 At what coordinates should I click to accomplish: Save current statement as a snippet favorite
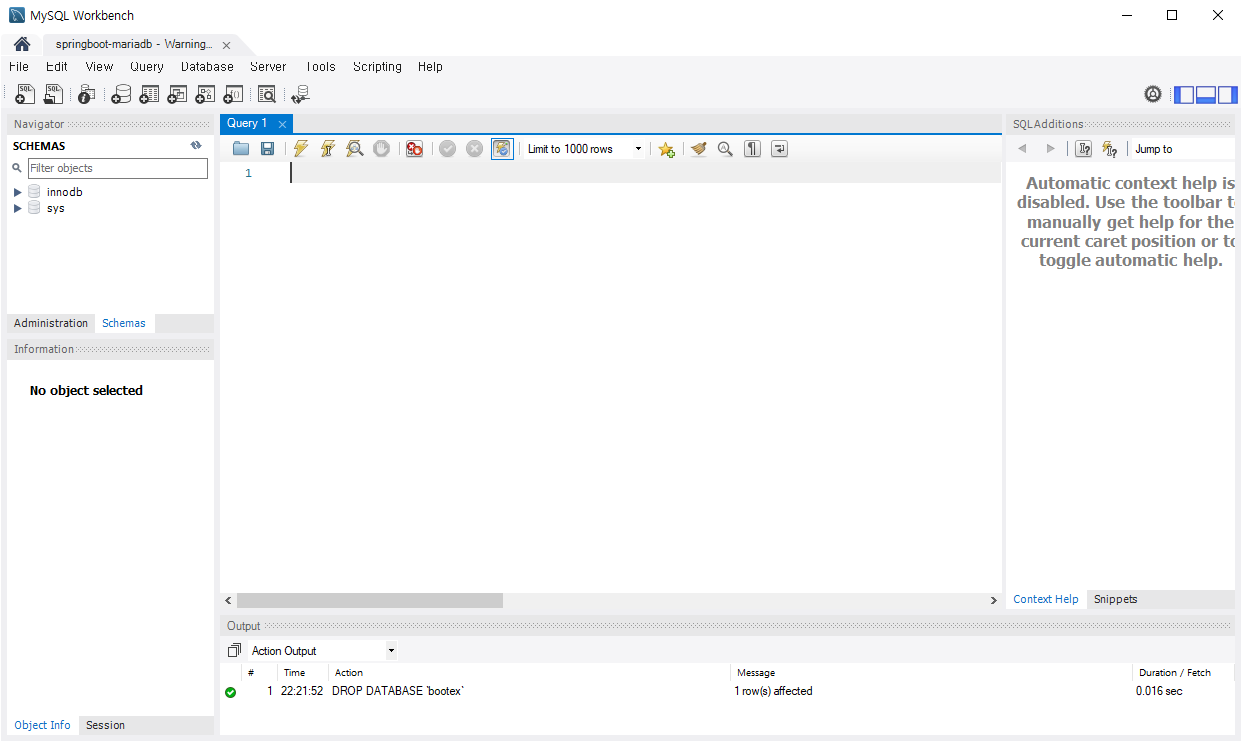tap(666, 149)
